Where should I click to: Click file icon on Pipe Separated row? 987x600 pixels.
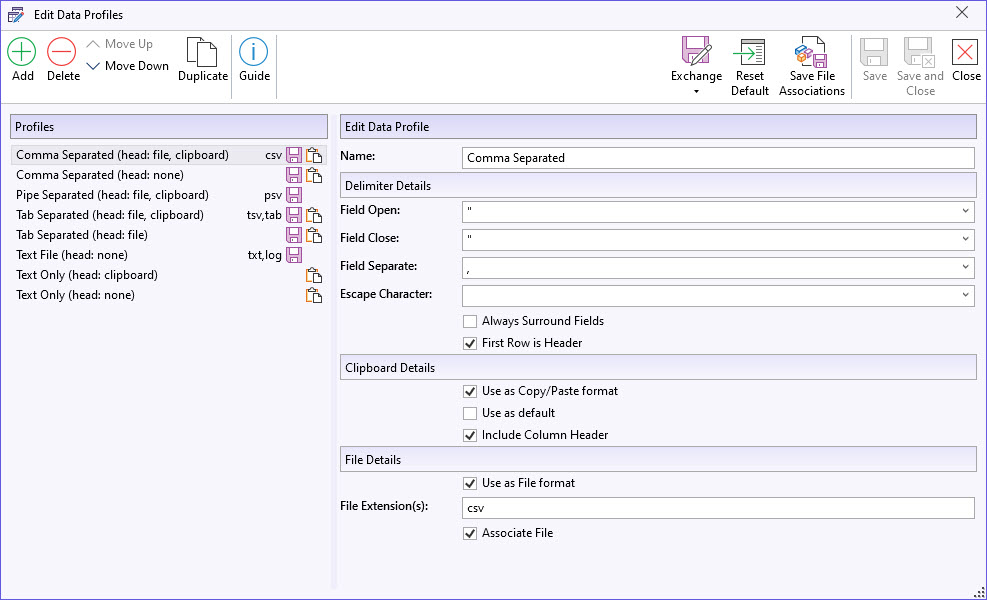coord(294,195)
